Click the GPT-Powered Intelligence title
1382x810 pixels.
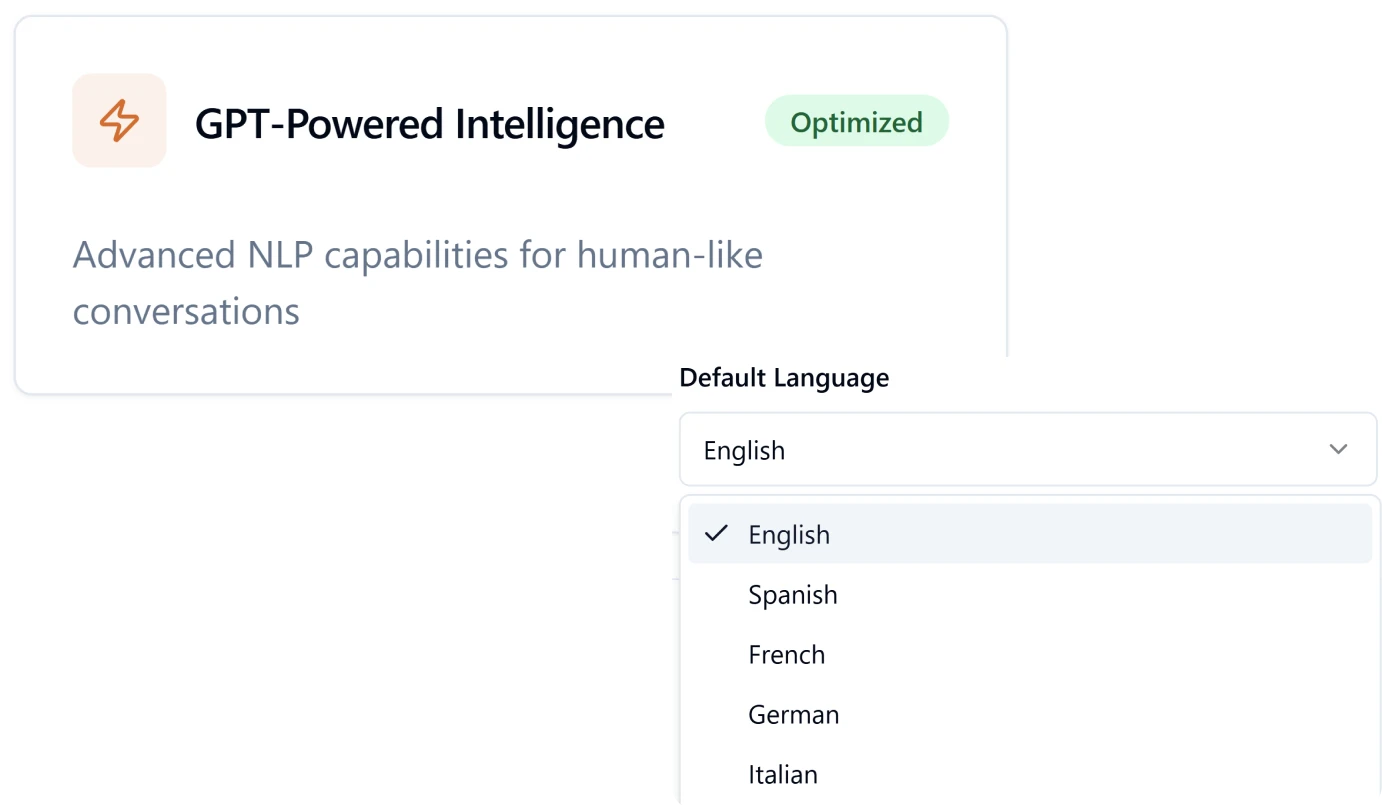pyautogui.click(x=430, y=123)
